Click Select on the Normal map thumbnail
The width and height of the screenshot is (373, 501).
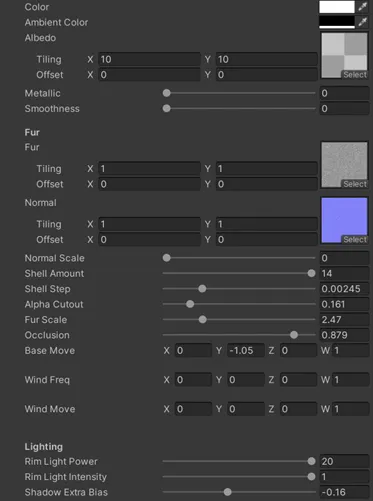click(x=355, y=239)
